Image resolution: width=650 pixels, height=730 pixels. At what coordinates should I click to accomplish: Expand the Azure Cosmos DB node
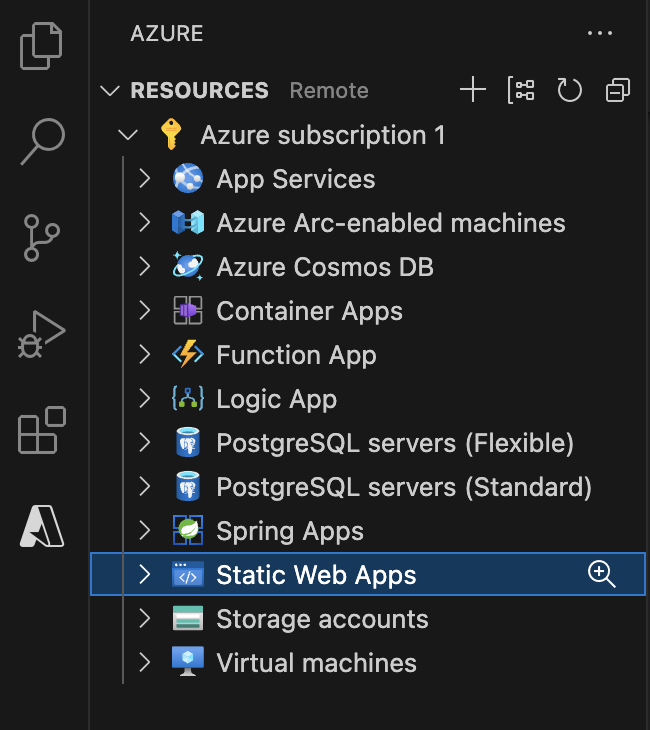(145, 266)
